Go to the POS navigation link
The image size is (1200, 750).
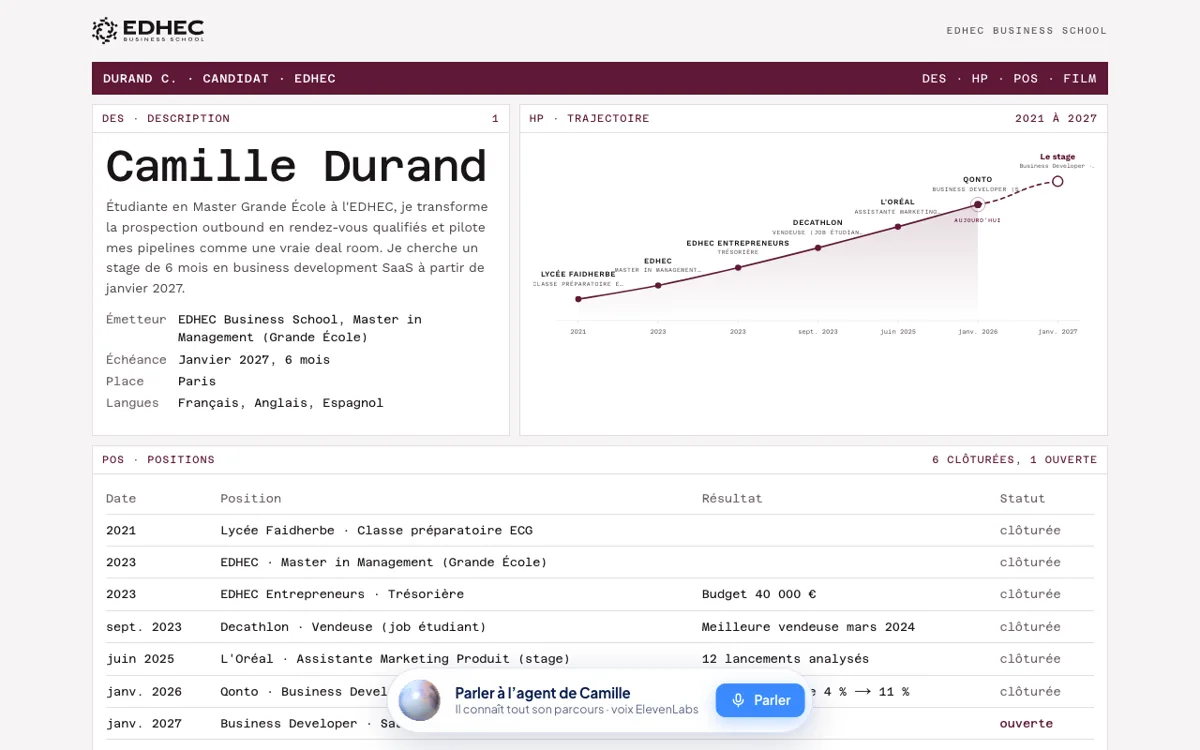1025,79
